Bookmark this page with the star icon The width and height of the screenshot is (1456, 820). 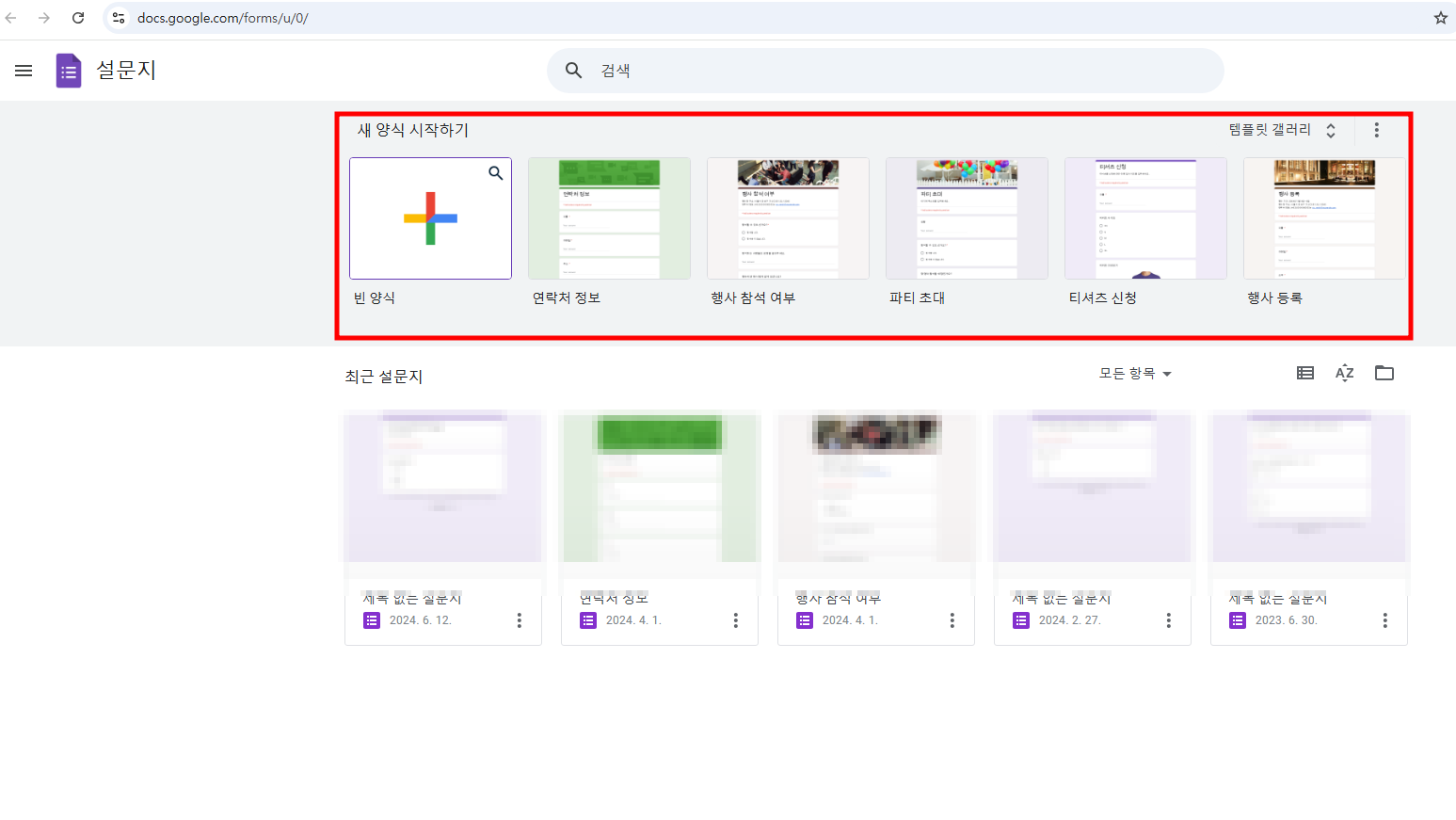[x=1441, y=17]
